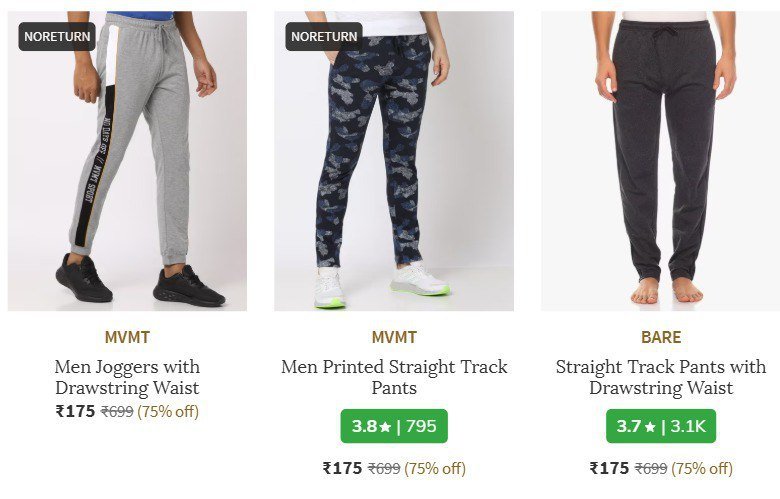This screenshot has height=499, width=780.
Task: Click ₹175 price under Printed Track Pants
Action: (342, 467)
